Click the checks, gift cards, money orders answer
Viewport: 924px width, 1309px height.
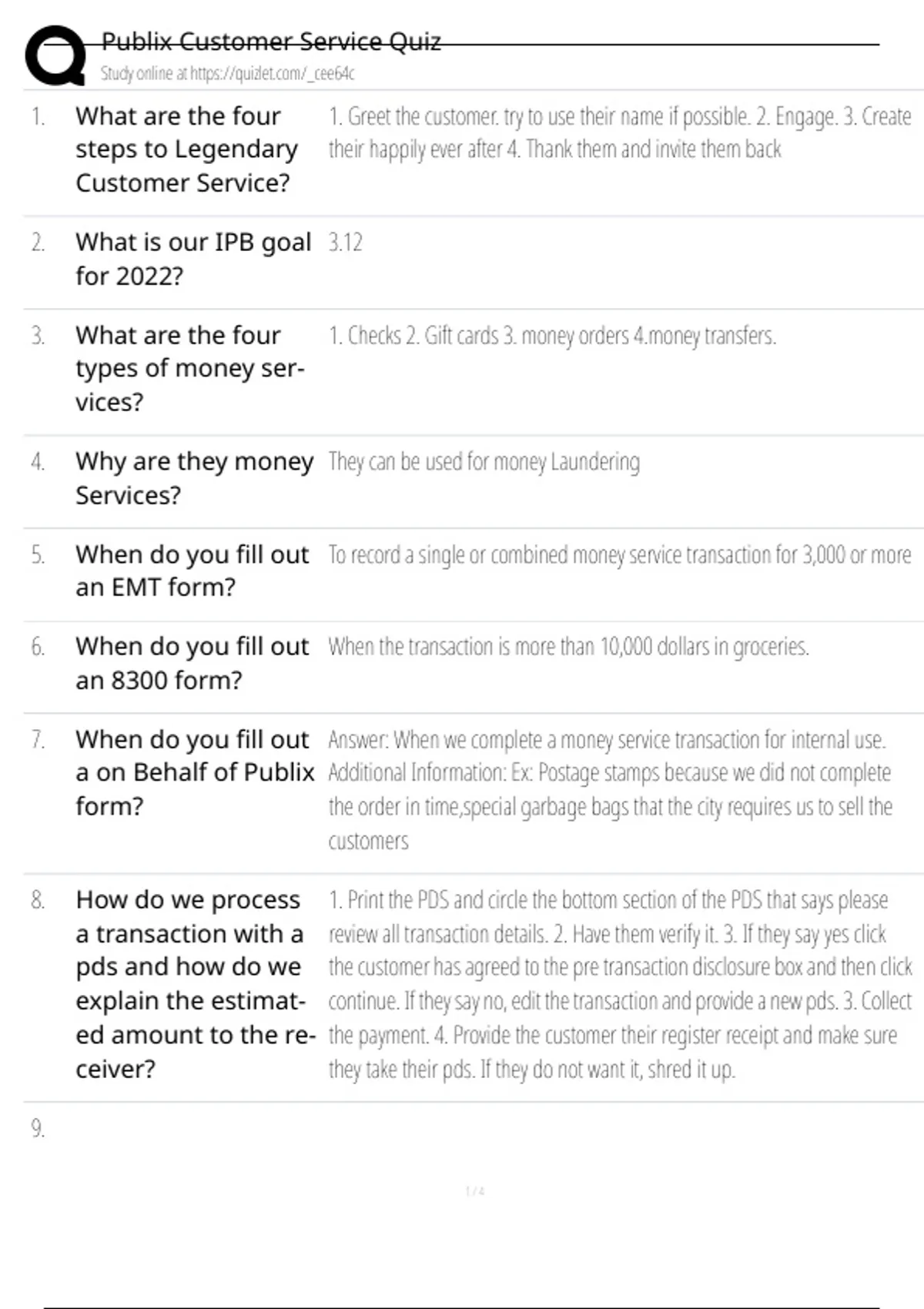tap(551, 336)
